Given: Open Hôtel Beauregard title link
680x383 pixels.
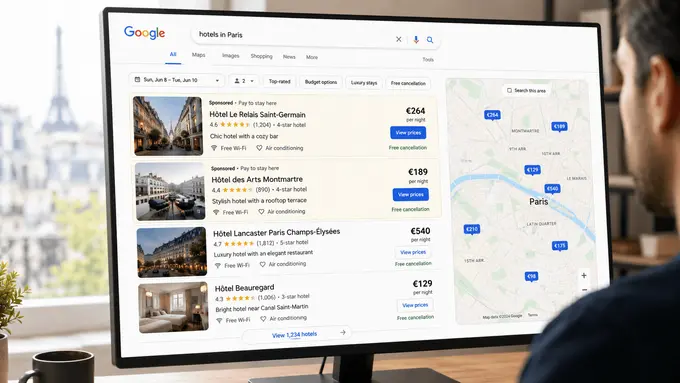Looking at the screenshot, I should [244, 288].
